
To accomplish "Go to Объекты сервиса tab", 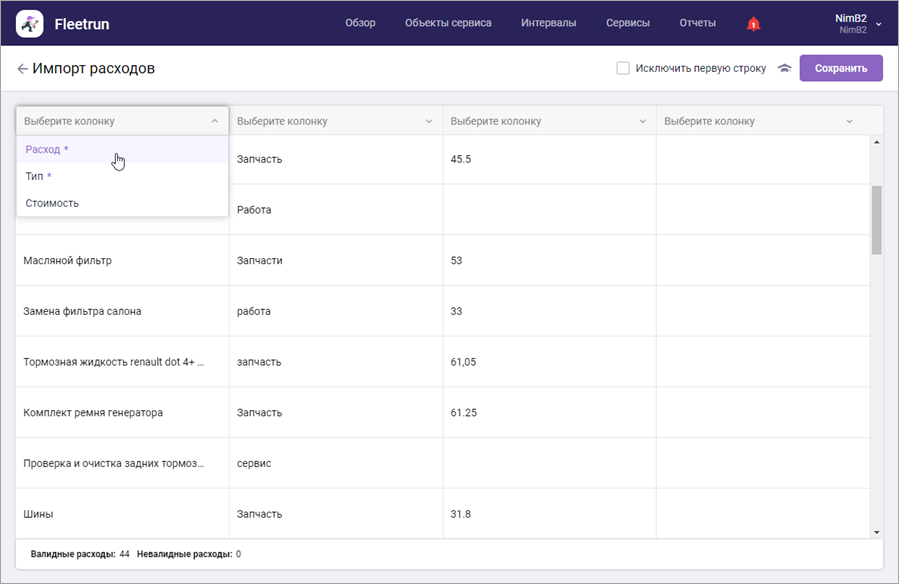I will [x=448, y=23].
